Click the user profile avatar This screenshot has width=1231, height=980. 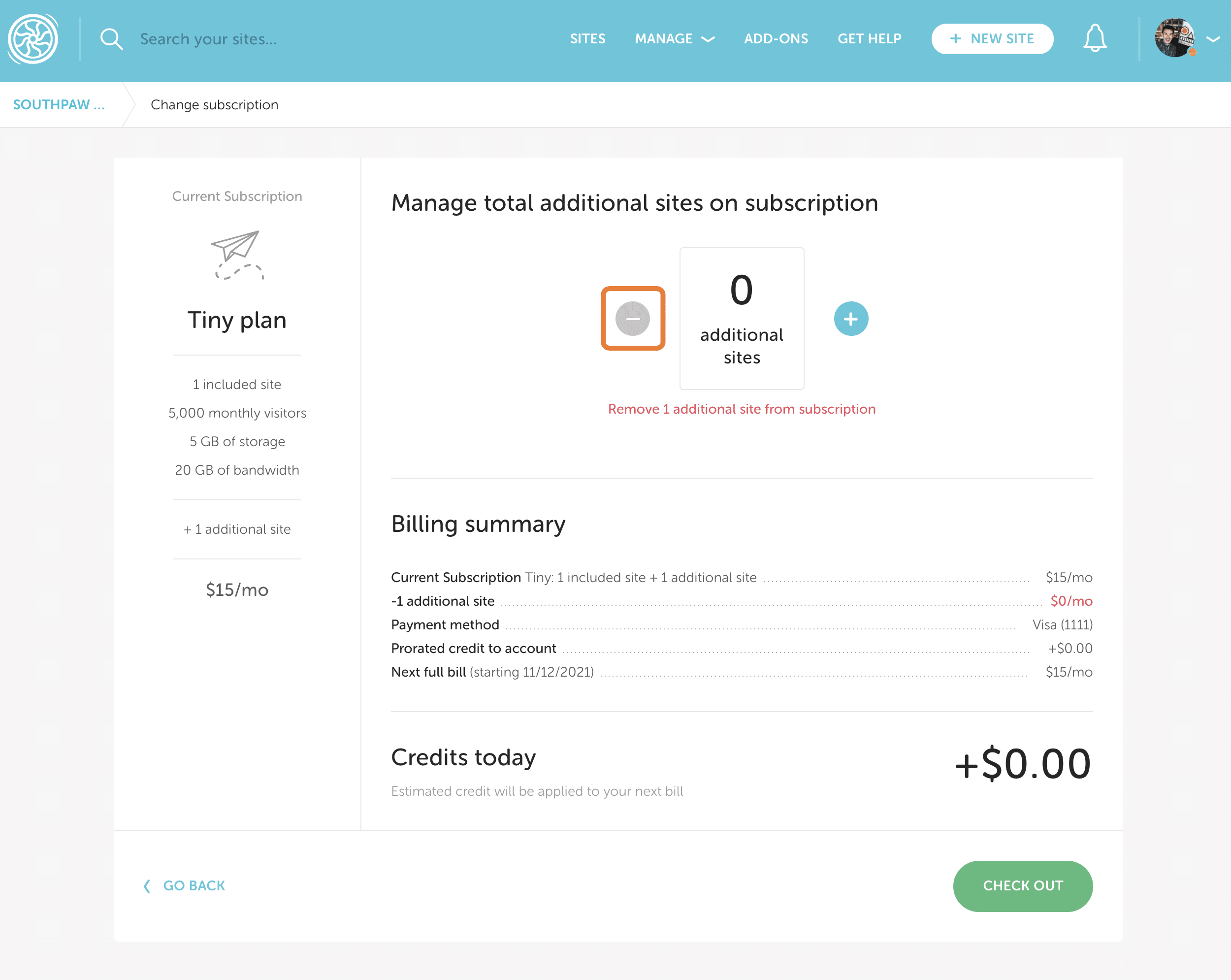1174,38
